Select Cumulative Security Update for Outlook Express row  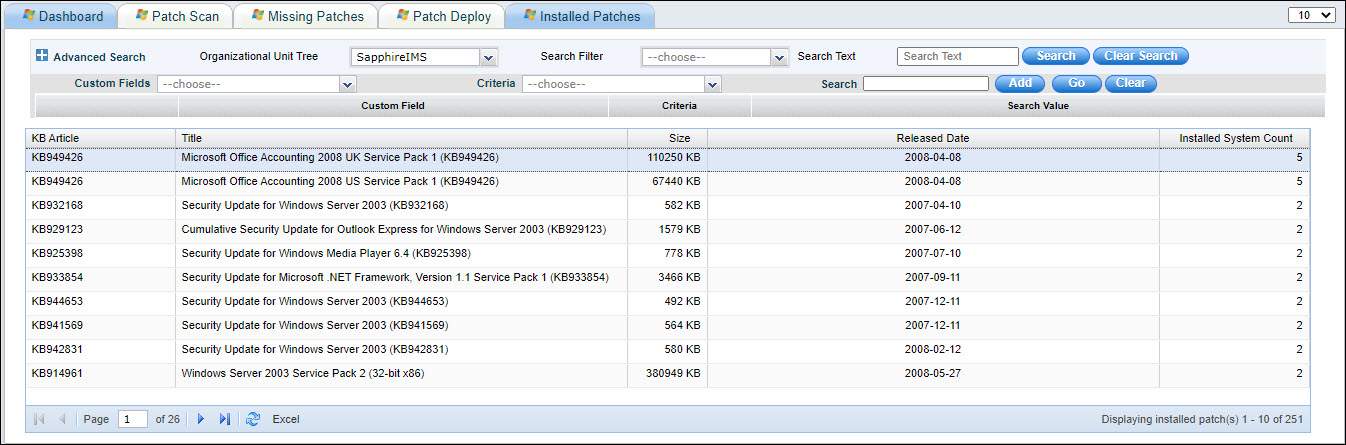(668, 230)
